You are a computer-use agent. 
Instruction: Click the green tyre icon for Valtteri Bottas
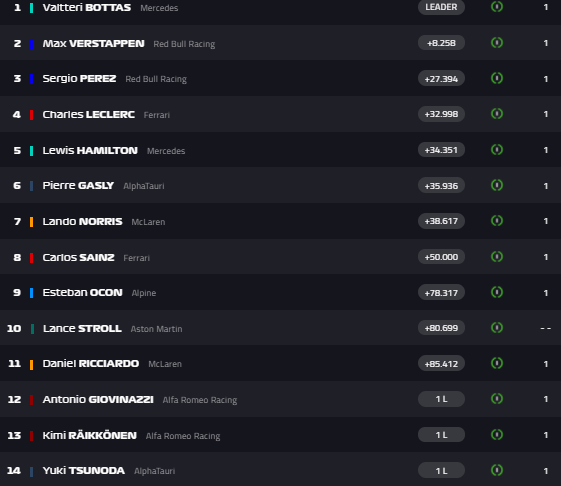(497, 6)
